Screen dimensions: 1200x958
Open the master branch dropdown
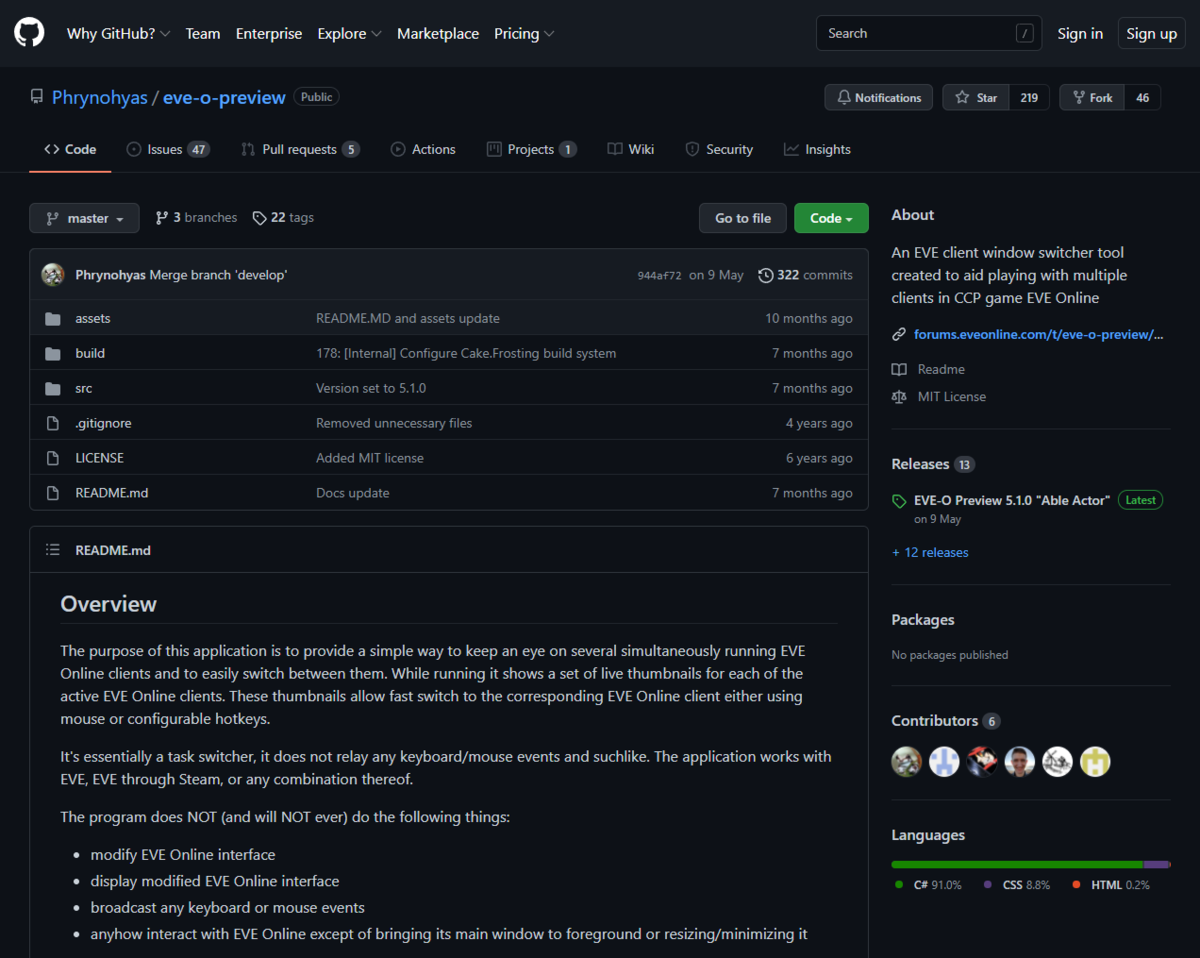click(84, 218)
